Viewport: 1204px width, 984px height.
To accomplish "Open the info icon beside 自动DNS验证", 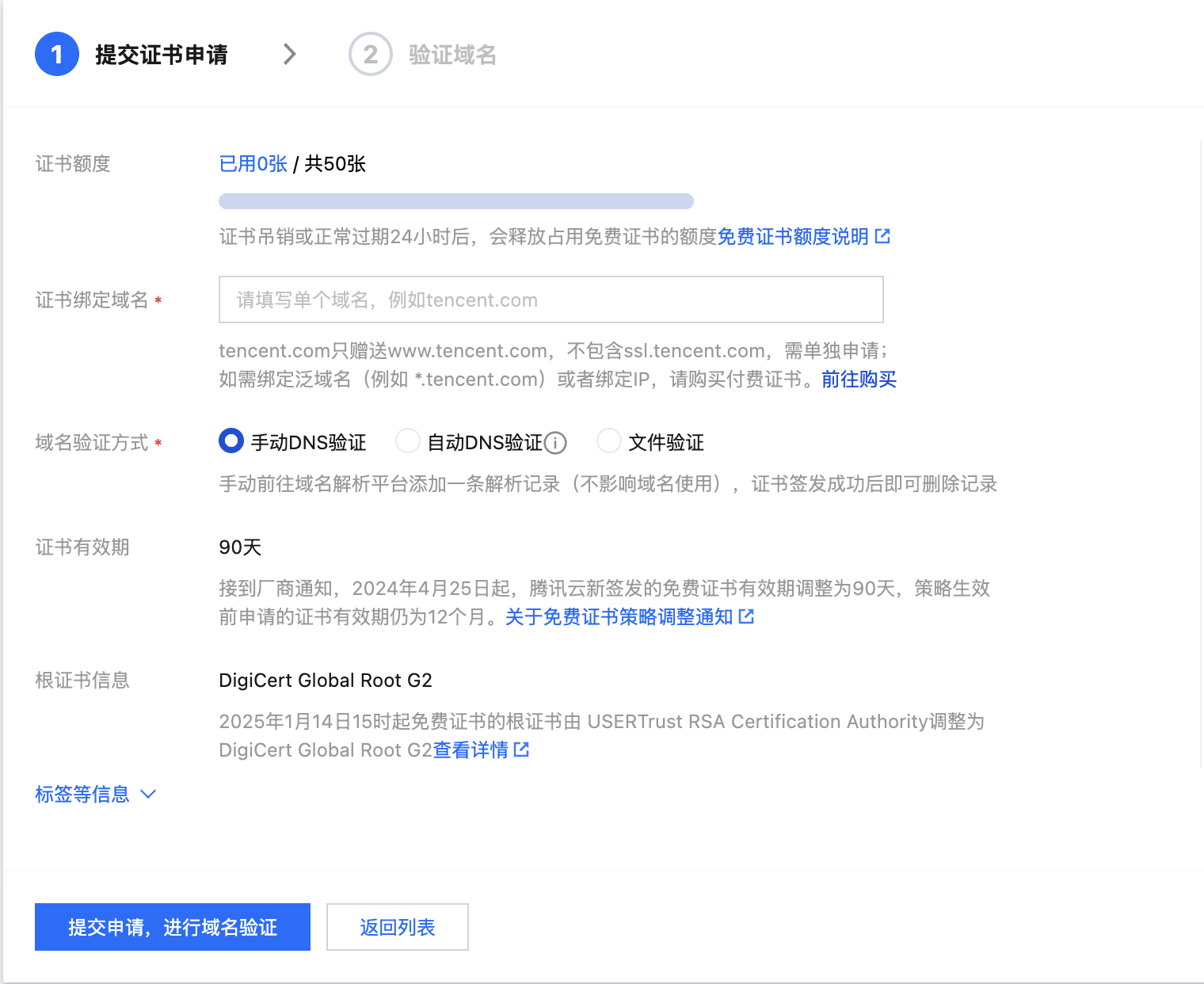I will [556, 443].
